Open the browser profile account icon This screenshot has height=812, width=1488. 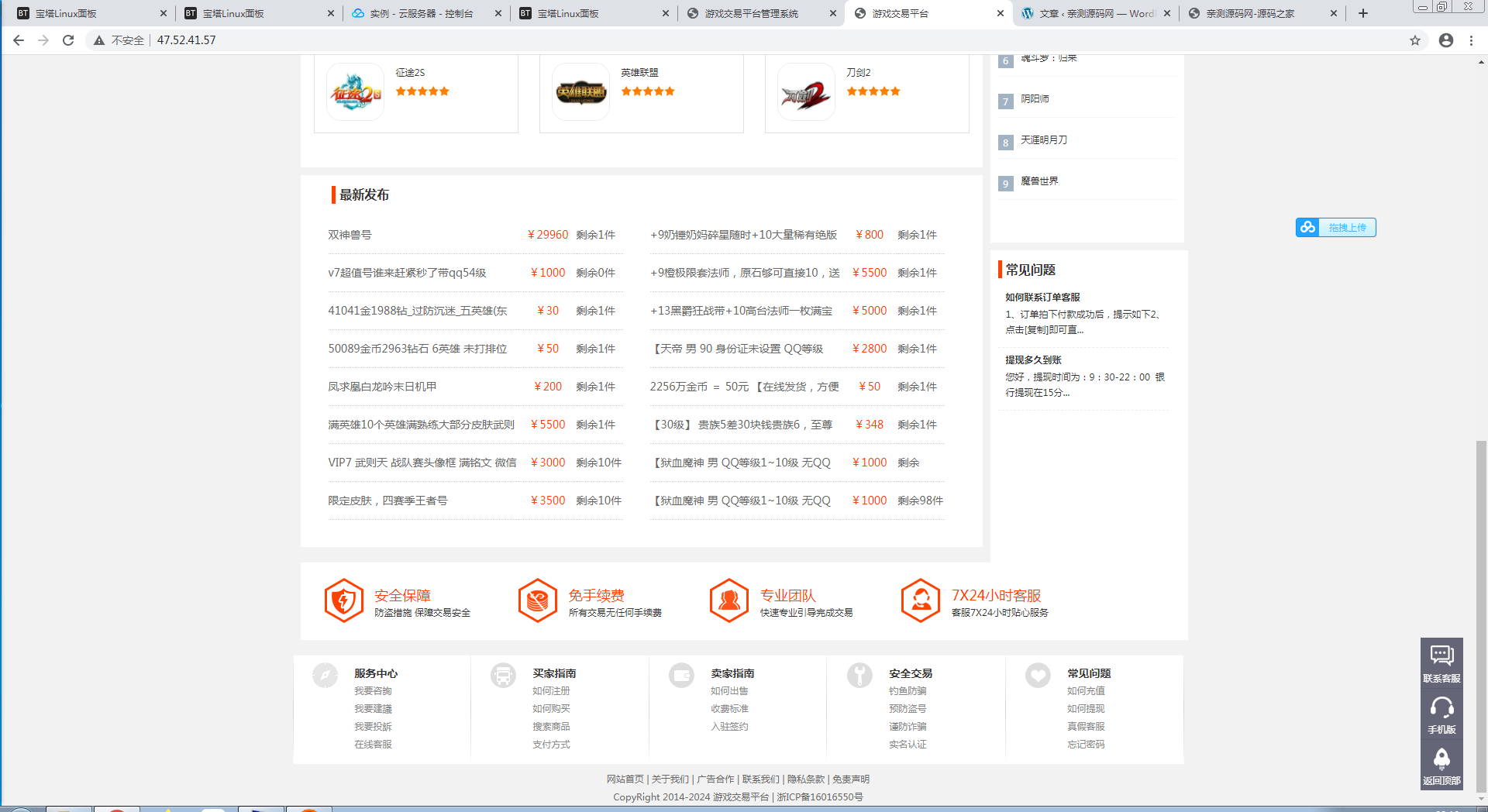tap(1446, 40)
